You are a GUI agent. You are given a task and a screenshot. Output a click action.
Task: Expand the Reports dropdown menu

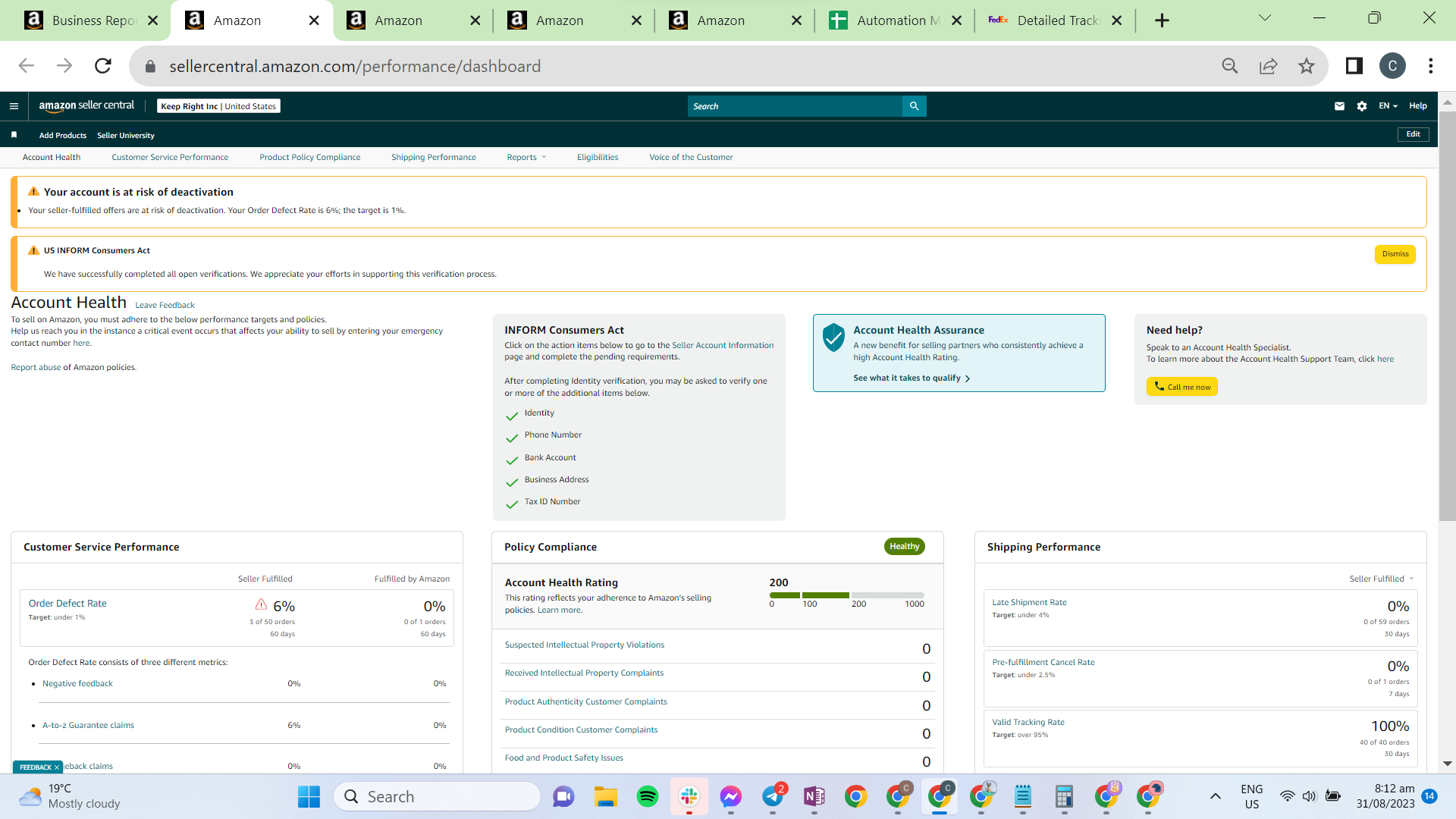526,157
